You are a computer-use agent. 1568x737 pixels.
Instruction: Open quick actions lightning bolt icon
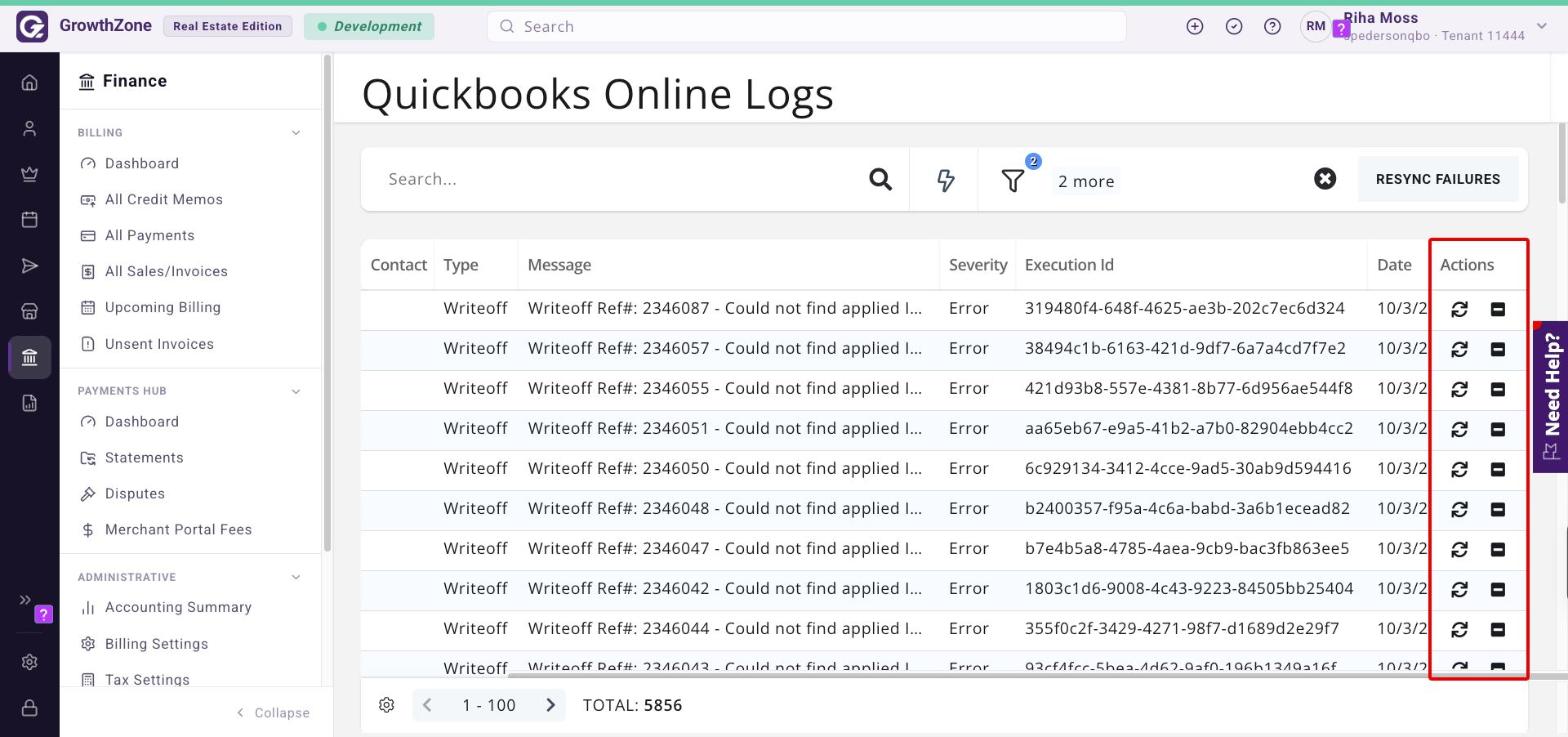(x=945, y=180)
